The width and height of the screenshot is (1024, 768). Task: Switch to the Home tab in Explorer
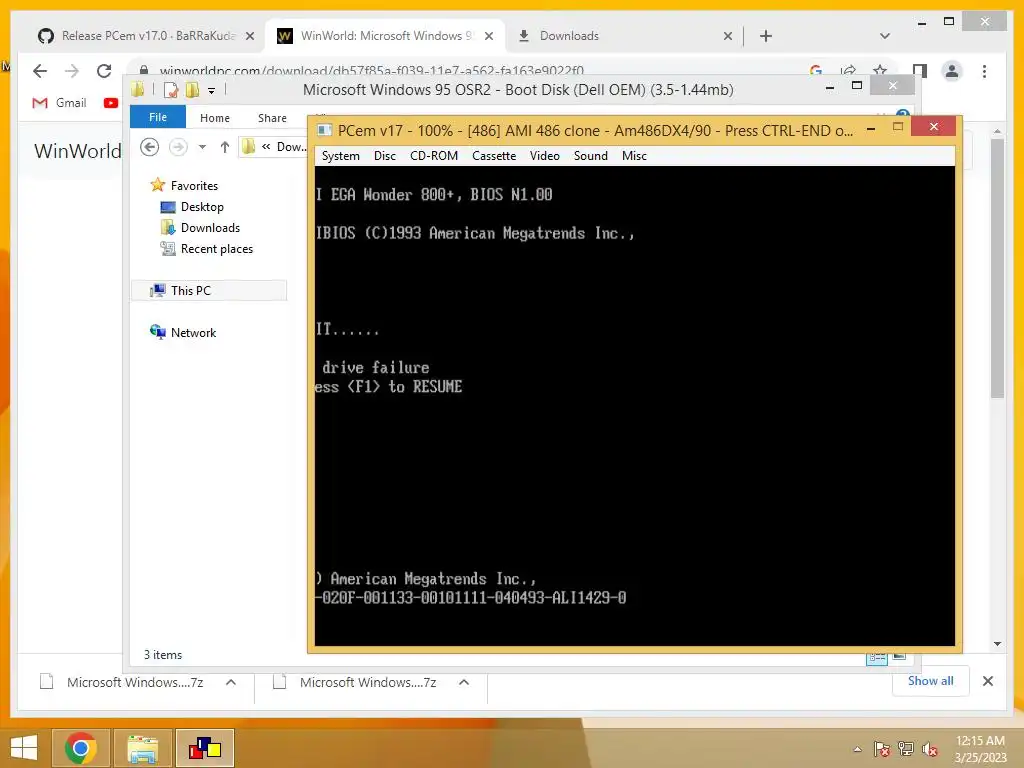tap(215, 118)
